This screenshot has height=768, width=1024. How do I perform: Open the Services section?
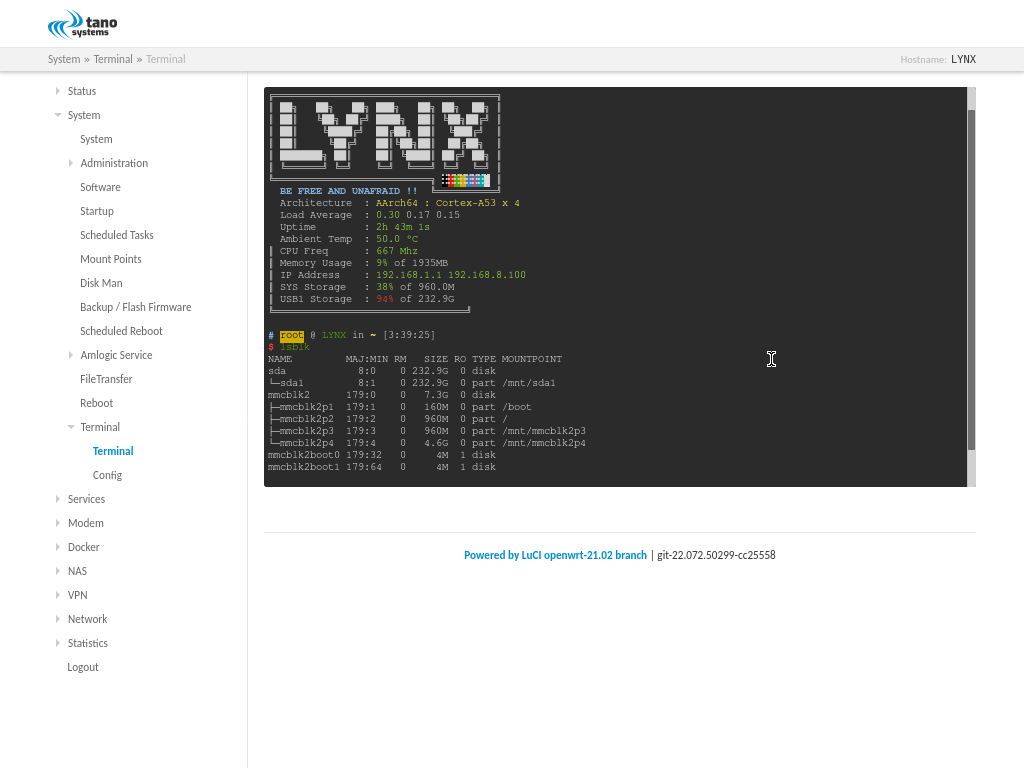point(86,499)
